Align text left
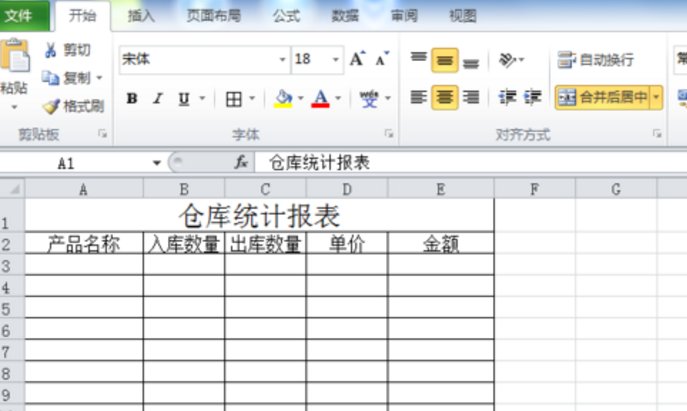The width and height of the screenshot is (687, 411). [418, 97]
